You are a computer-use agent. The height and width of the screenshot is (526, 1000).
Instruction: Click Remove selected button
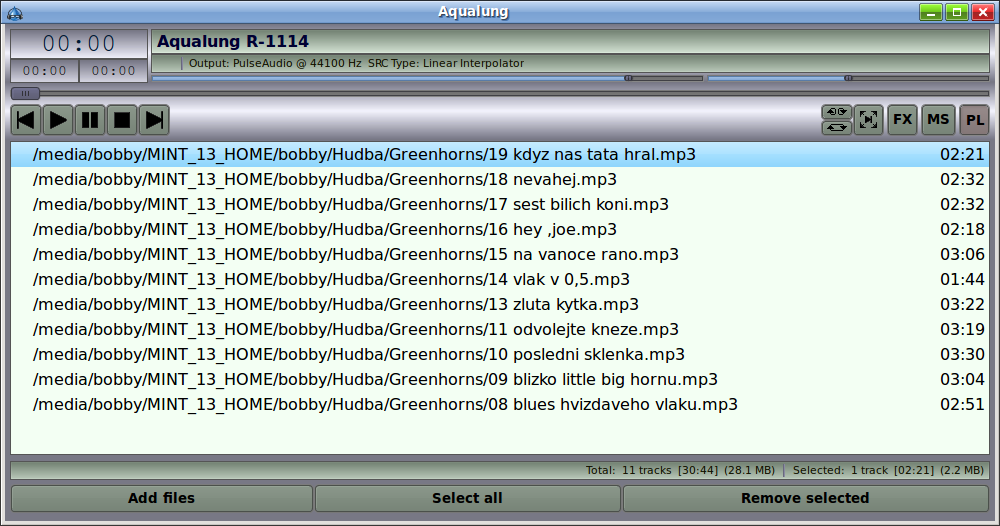pyautogui.click(x=805, y=498)
